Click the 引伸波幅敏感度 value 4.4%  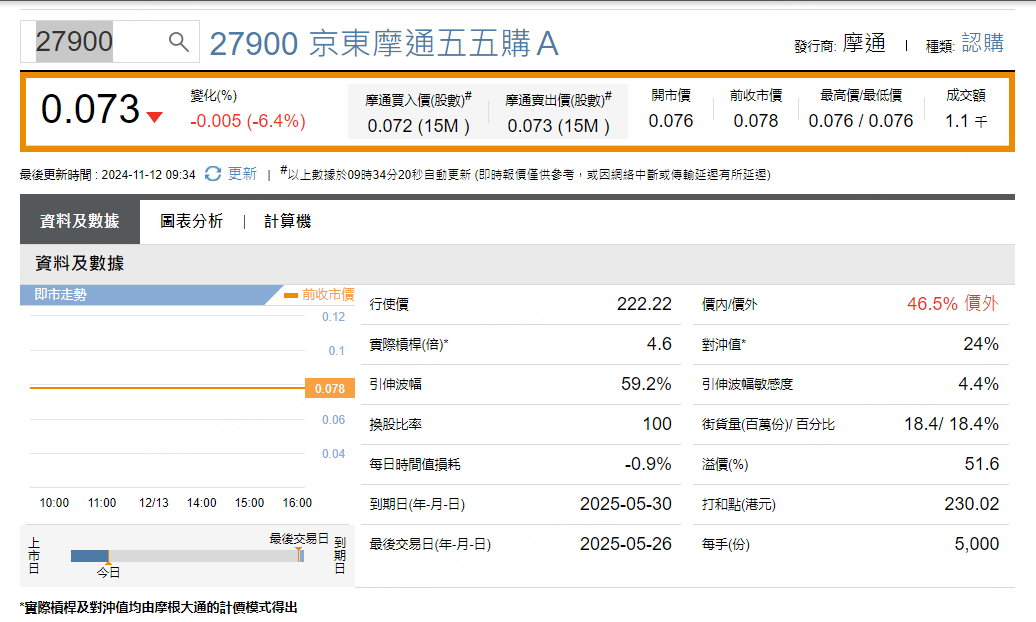pos(979,384)
